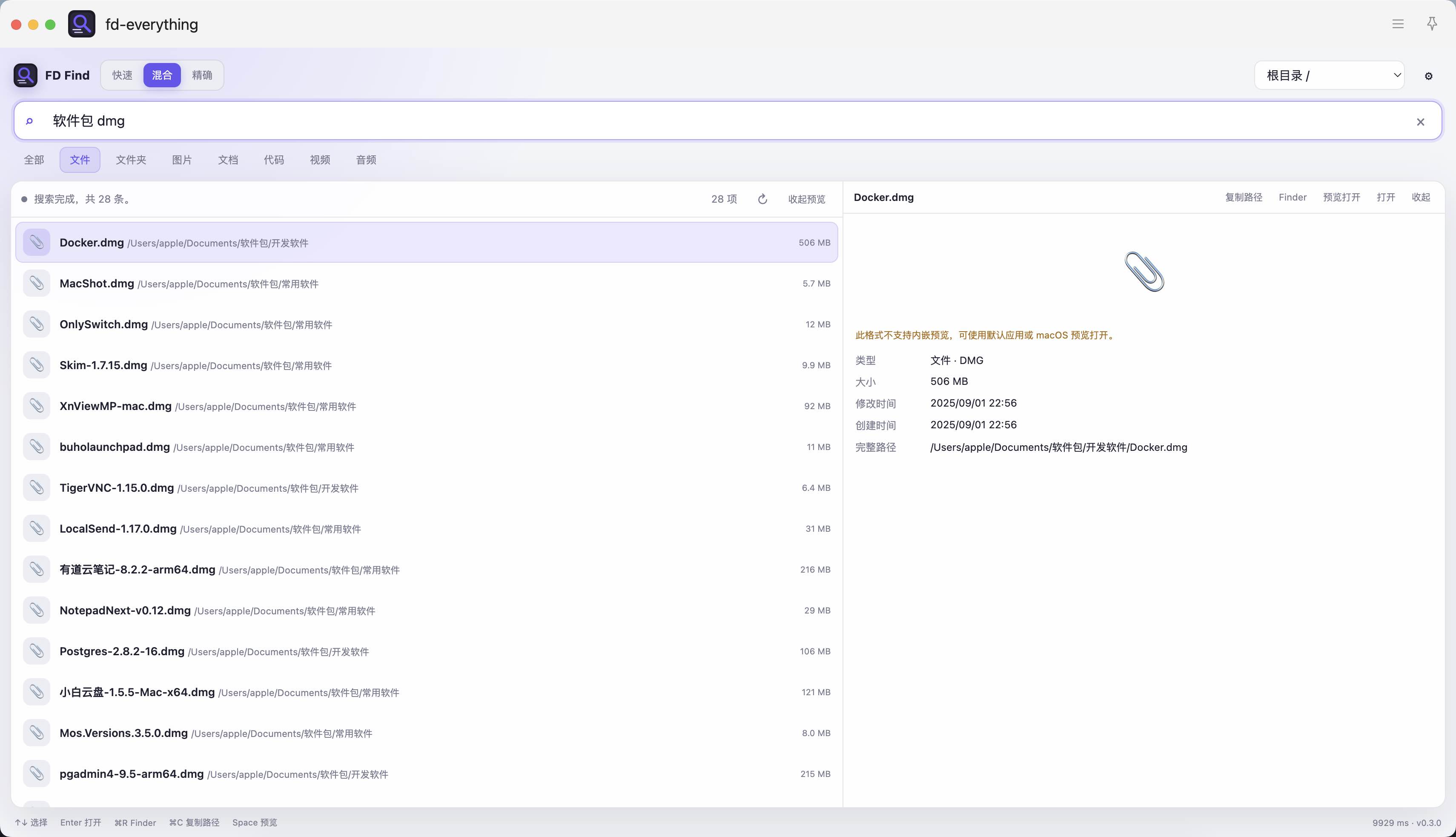Image resolution: width=1456 pixels, height=837 pixels.
Task: Click the 打开 button in preview header
Action: (x=1386, y=197)
